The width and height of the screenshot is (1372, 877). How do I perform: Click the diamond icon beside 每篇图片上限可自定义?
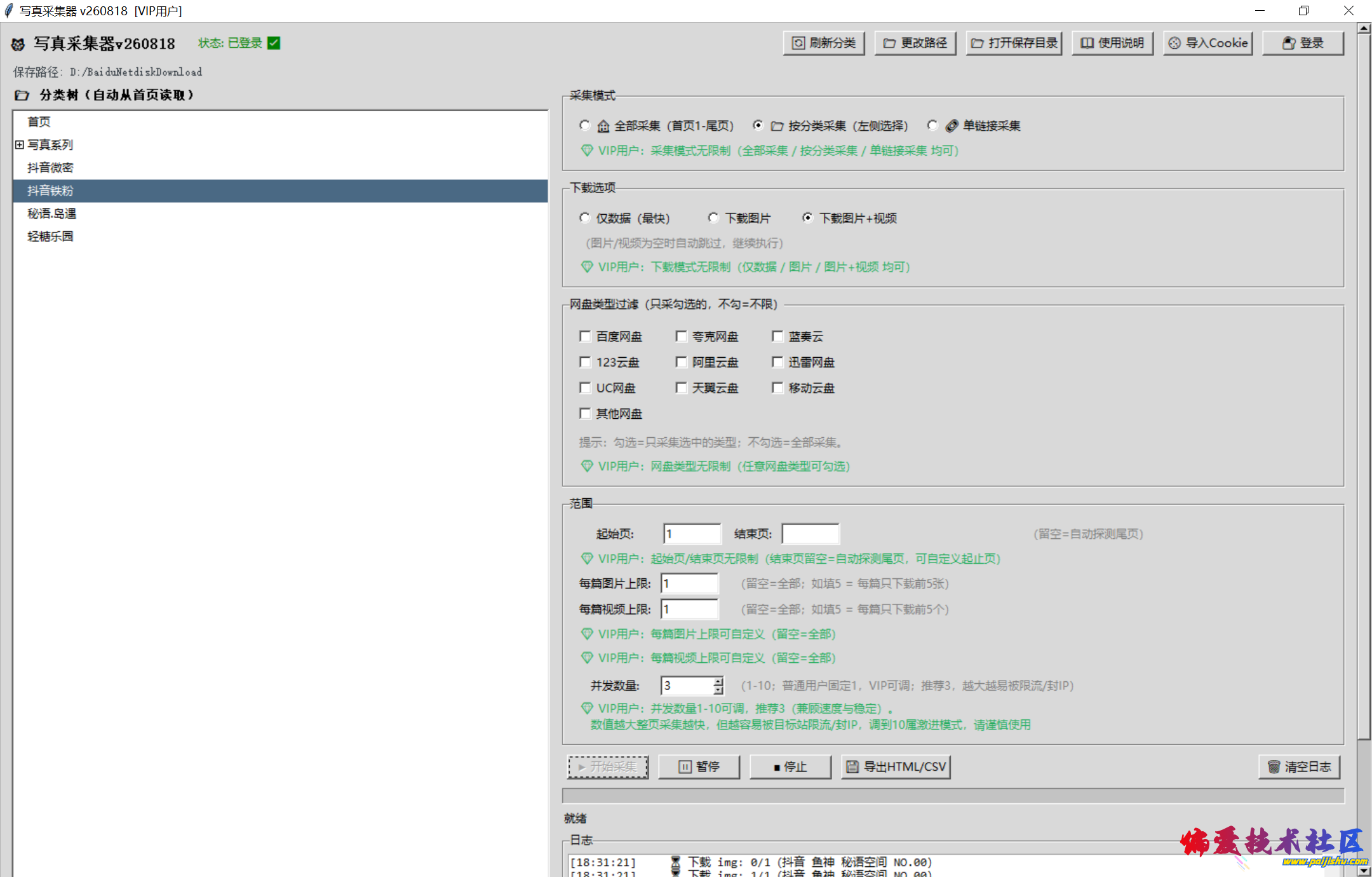[x=587, y=634]
